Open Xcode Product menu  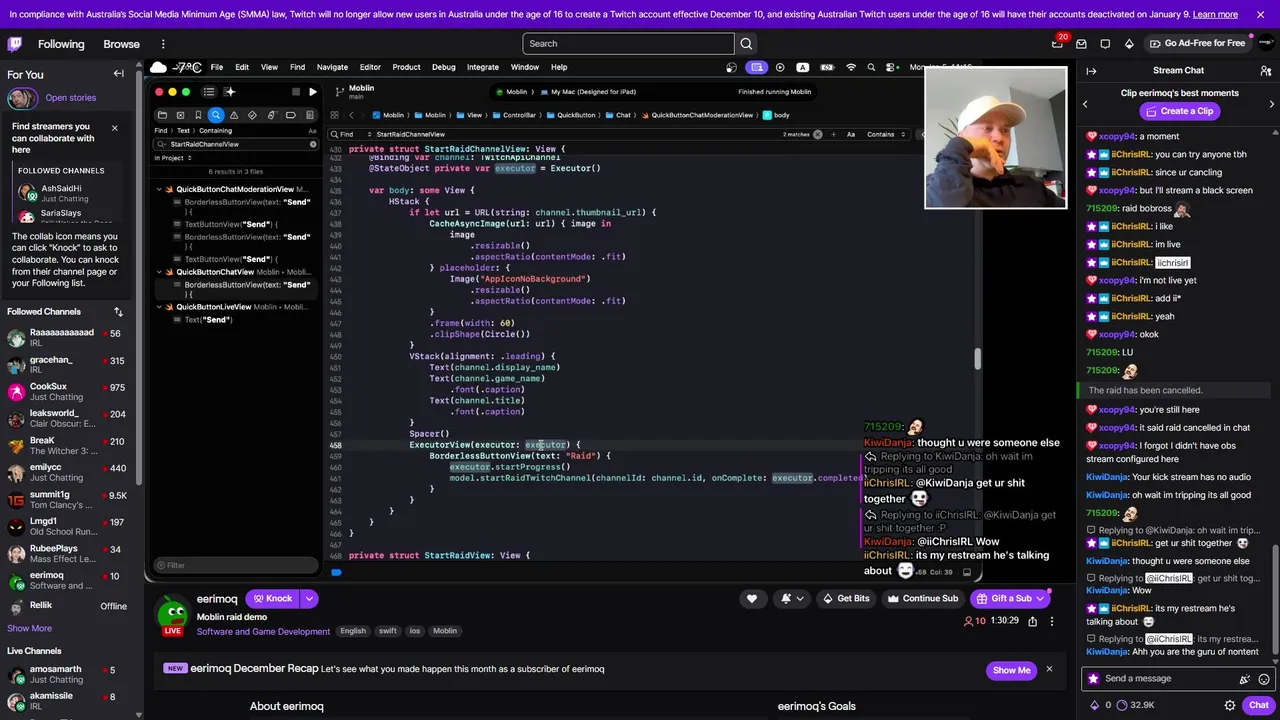[406, 67]
